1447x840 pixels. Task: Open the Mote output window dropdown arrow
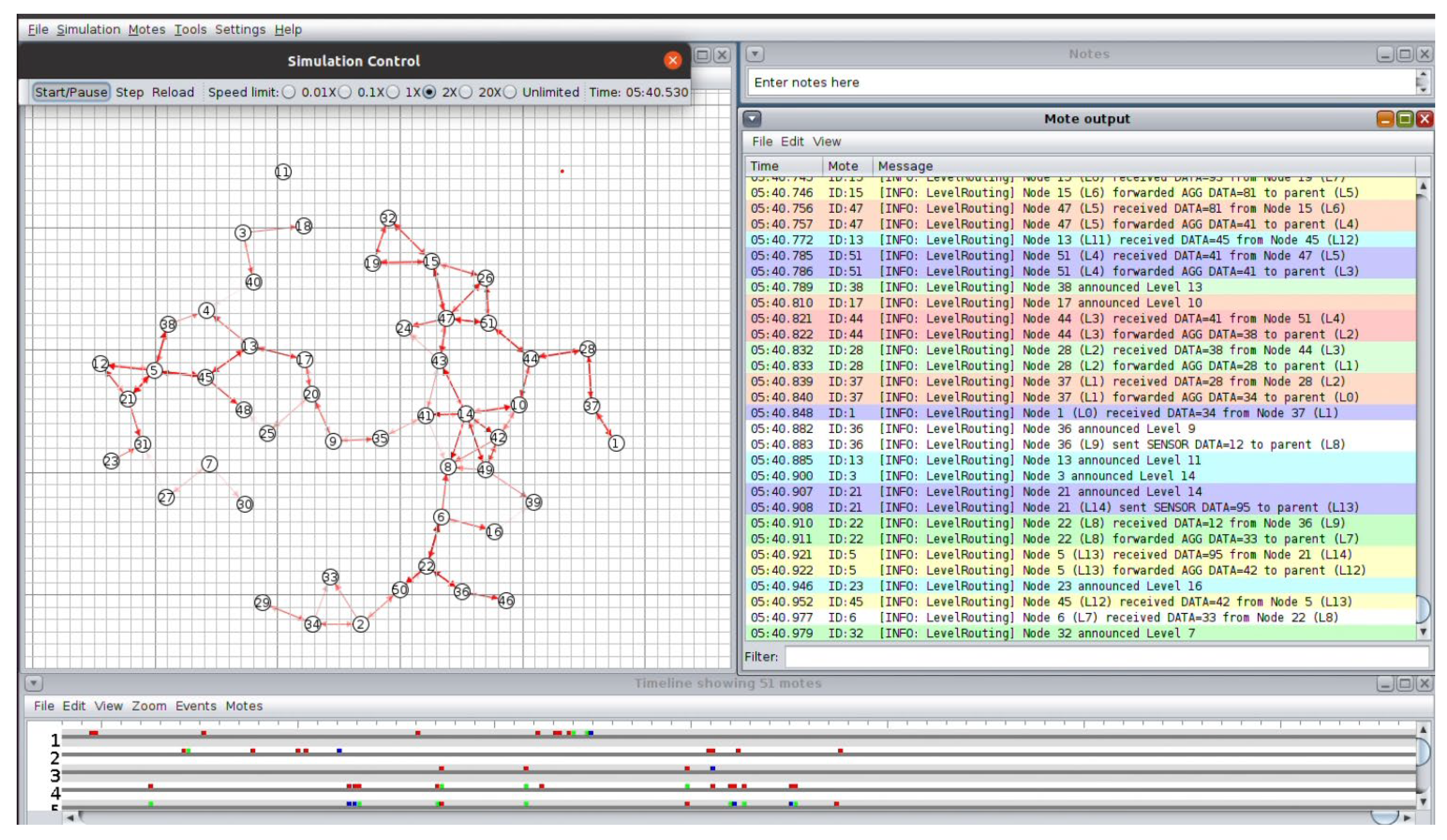pos(752,119)
